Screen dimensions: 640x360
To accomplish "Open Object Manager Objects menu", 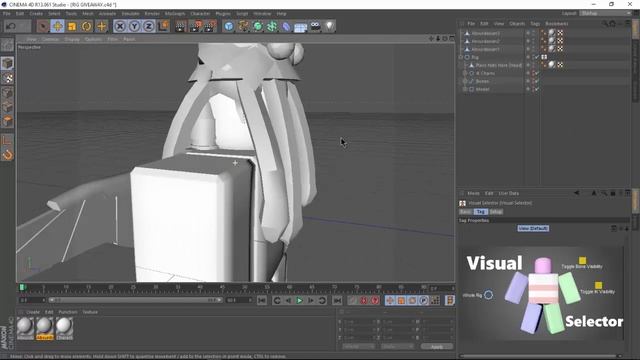I will (x=517, y=24).
